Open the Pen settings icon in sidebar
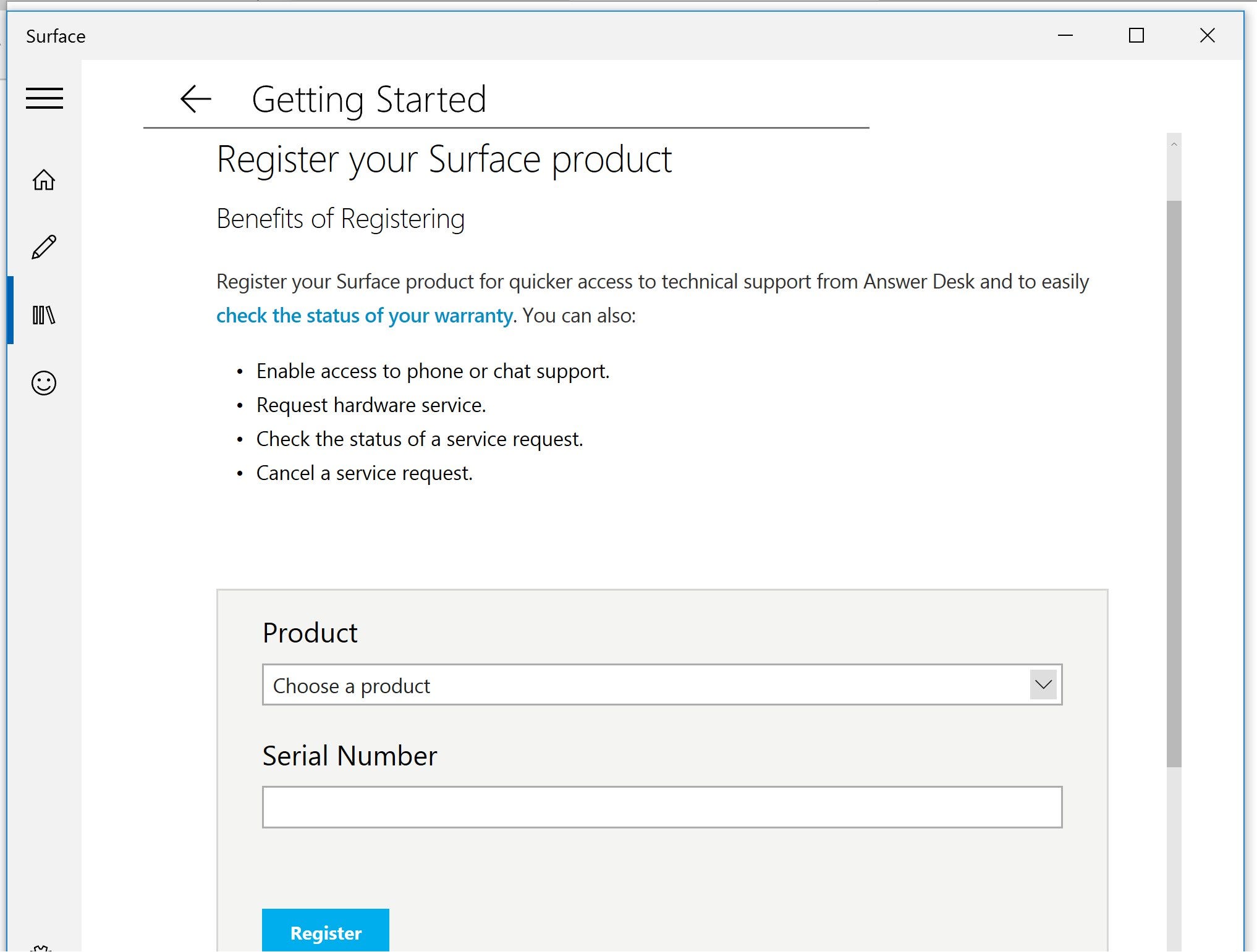The image size is (1257, 952). click(44, 247)
